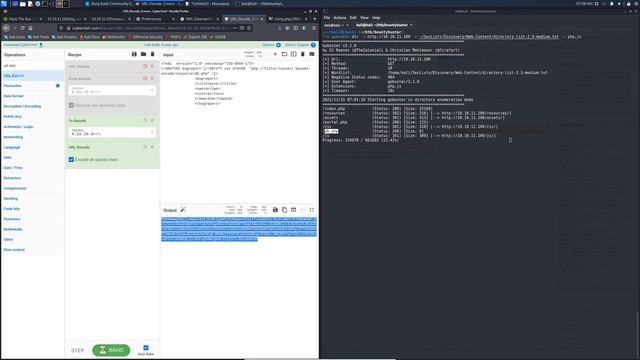Click the operations search field
640x360 pixels.
pos(33,65)
